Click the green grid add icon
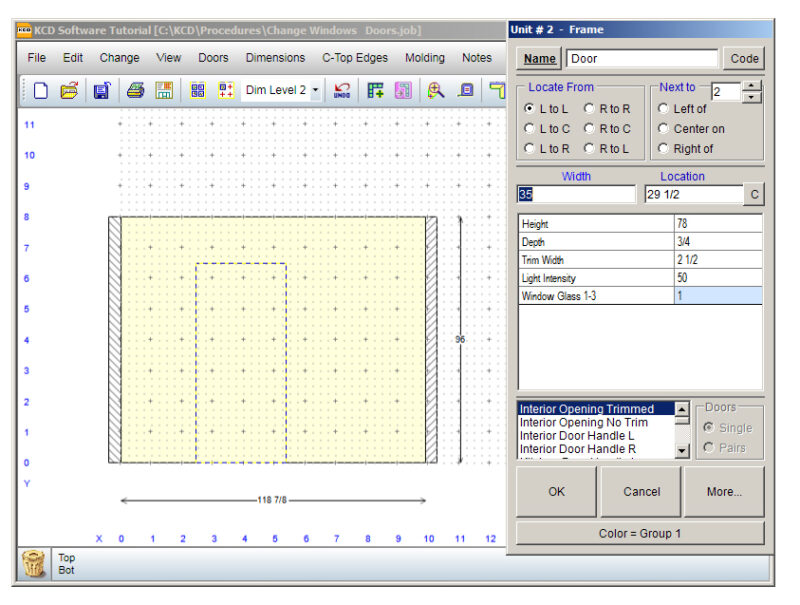The width and height of the screenshot is (800, 605). tap(375, 90)
